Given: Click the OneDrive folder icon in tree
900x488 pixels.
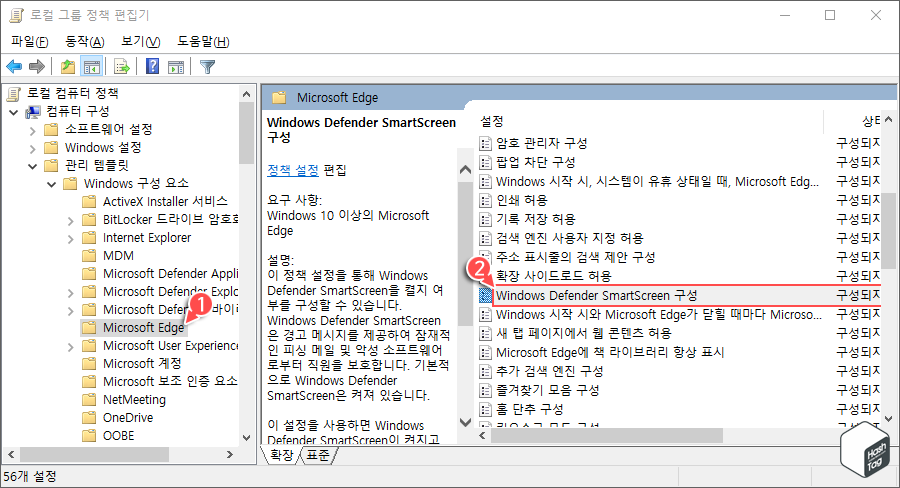Looking at the screenshot, I should click(89, 417).
